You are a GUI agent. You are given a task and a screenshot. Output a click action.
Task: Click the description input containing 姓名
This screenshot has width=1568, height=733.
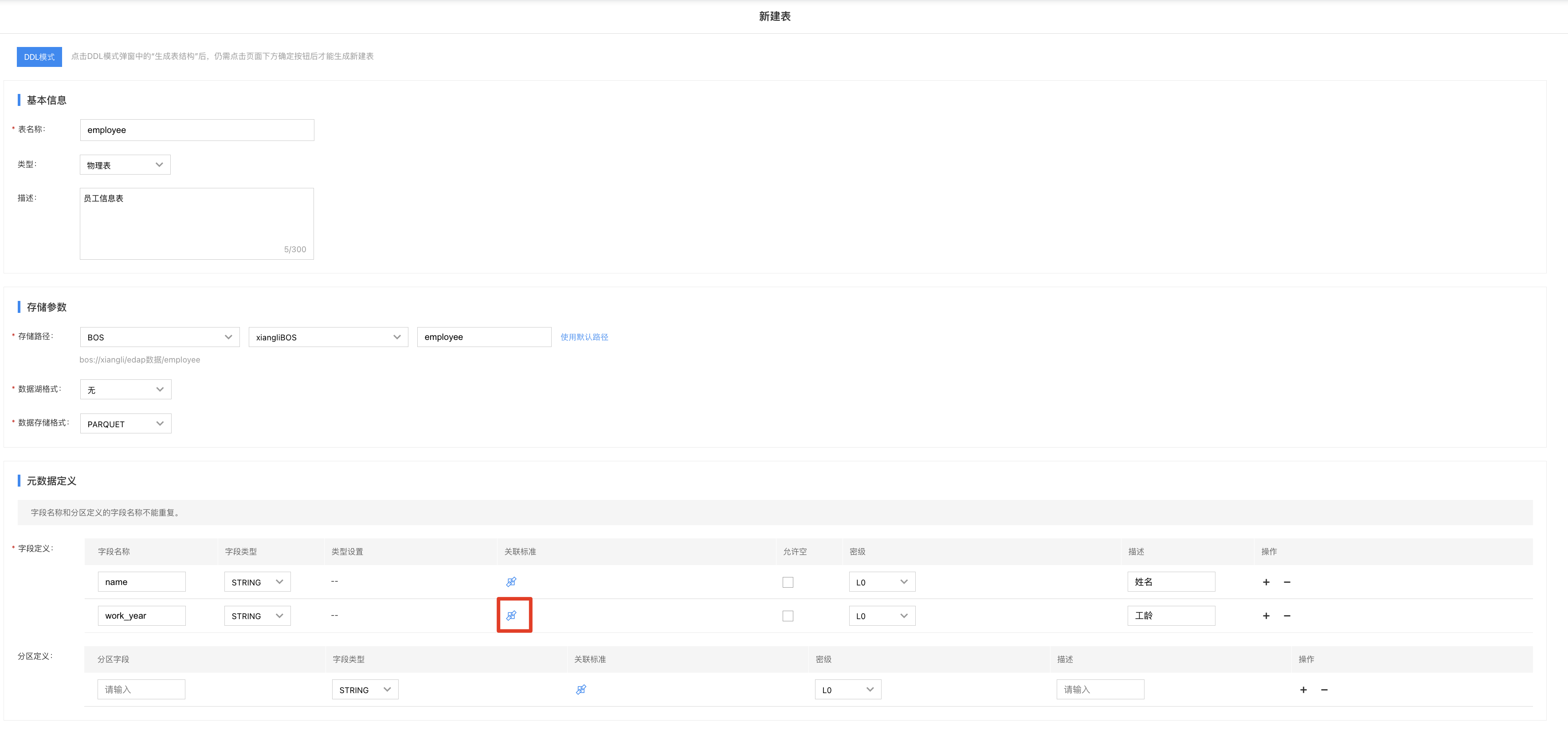click(1171, 582)
